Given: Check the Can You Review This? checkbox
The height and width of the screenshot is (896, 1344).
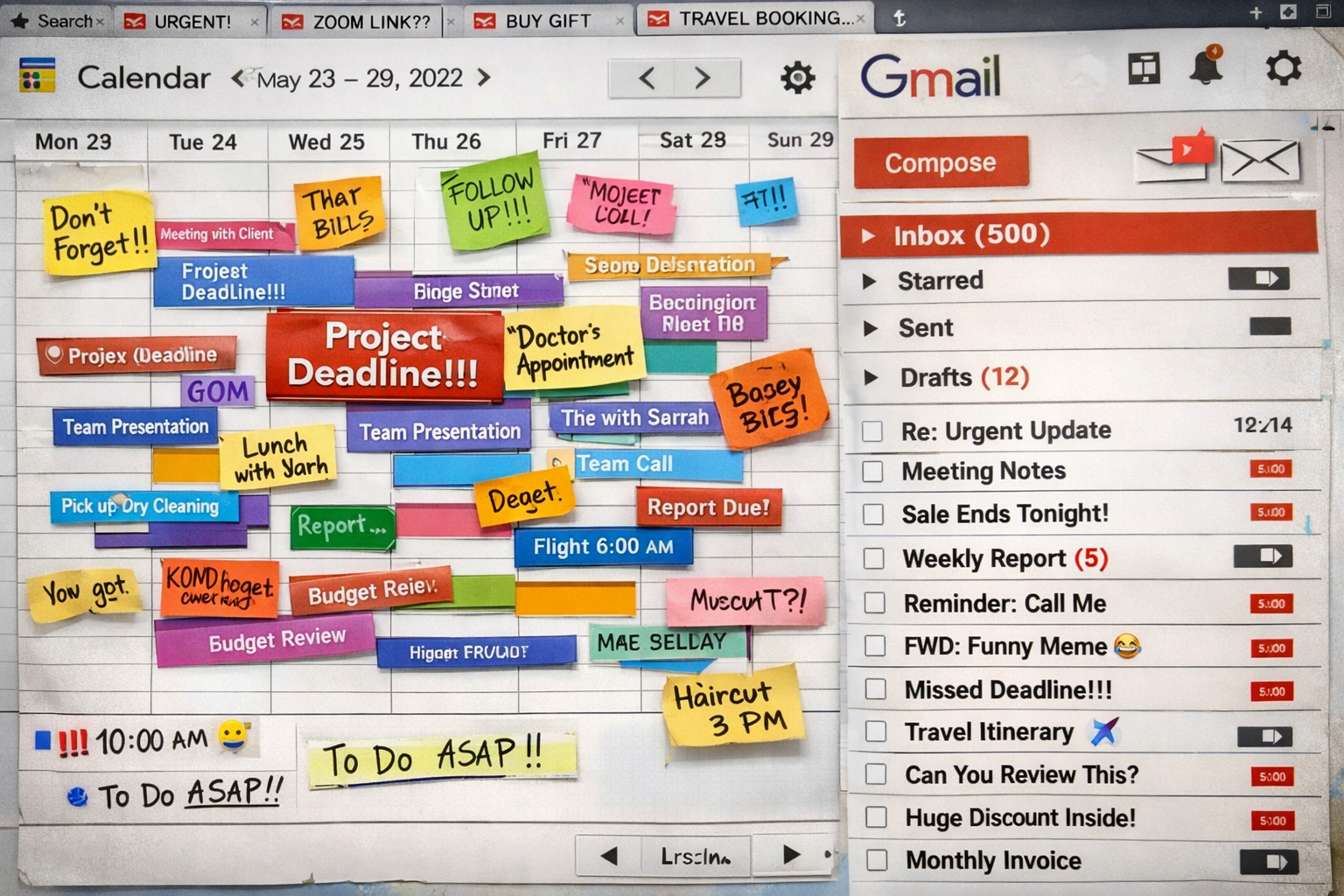Looking at the screenshot, I should (x=876, y=774).
